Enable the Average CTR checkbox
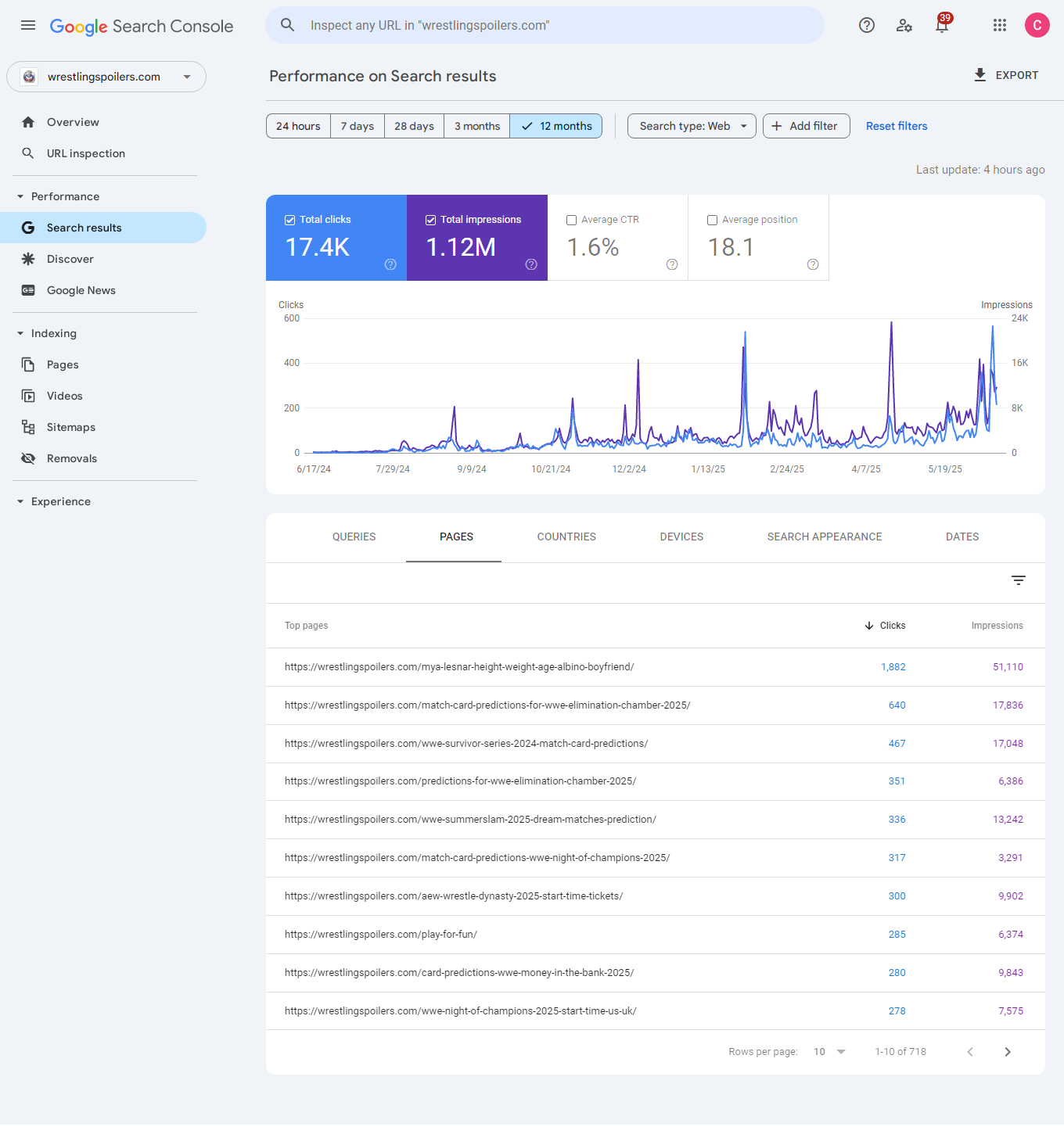This screenshot has width=1064, height=1127. (x=572, y=221)
